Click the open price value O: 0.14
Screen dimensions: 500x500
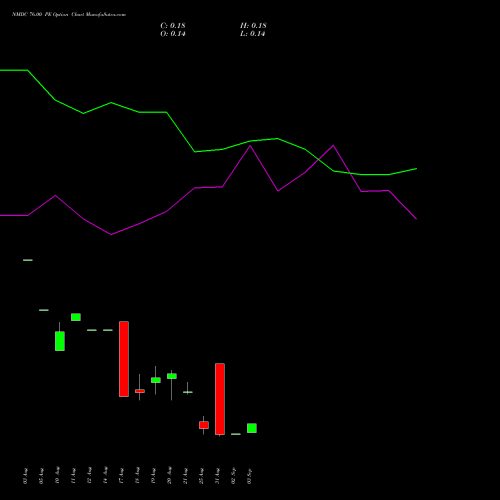pos(173,34)
